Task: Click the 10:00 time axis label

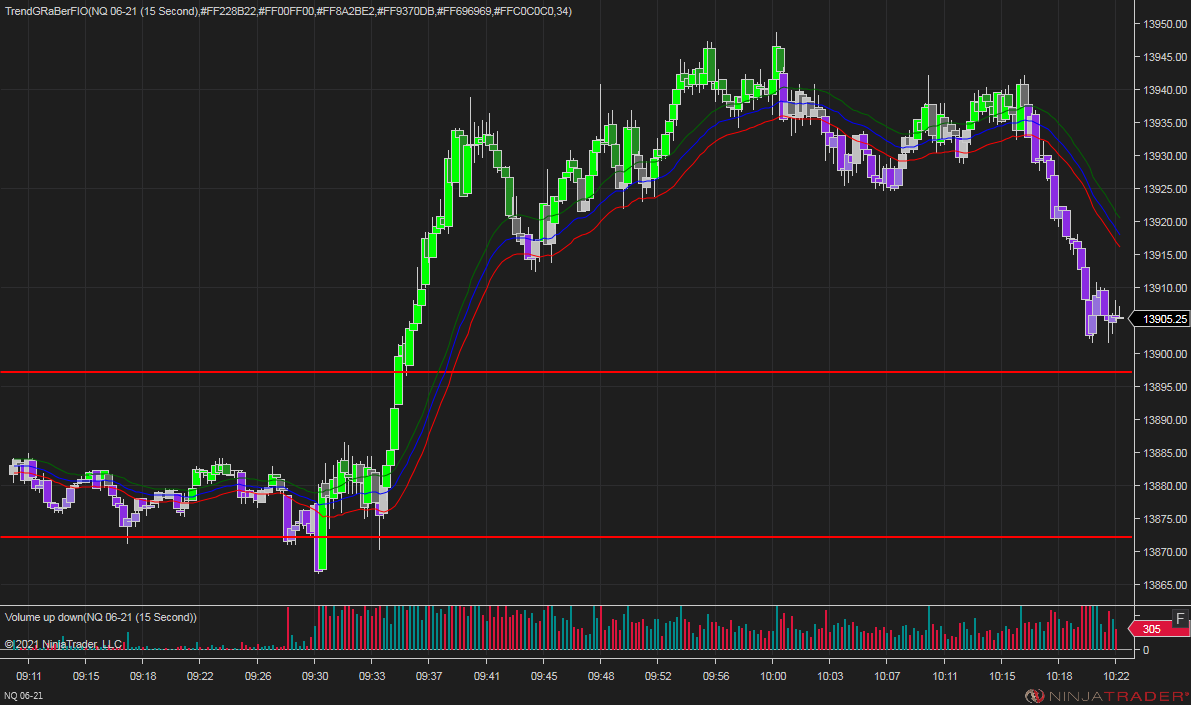Action: click(x=772, y=676)
